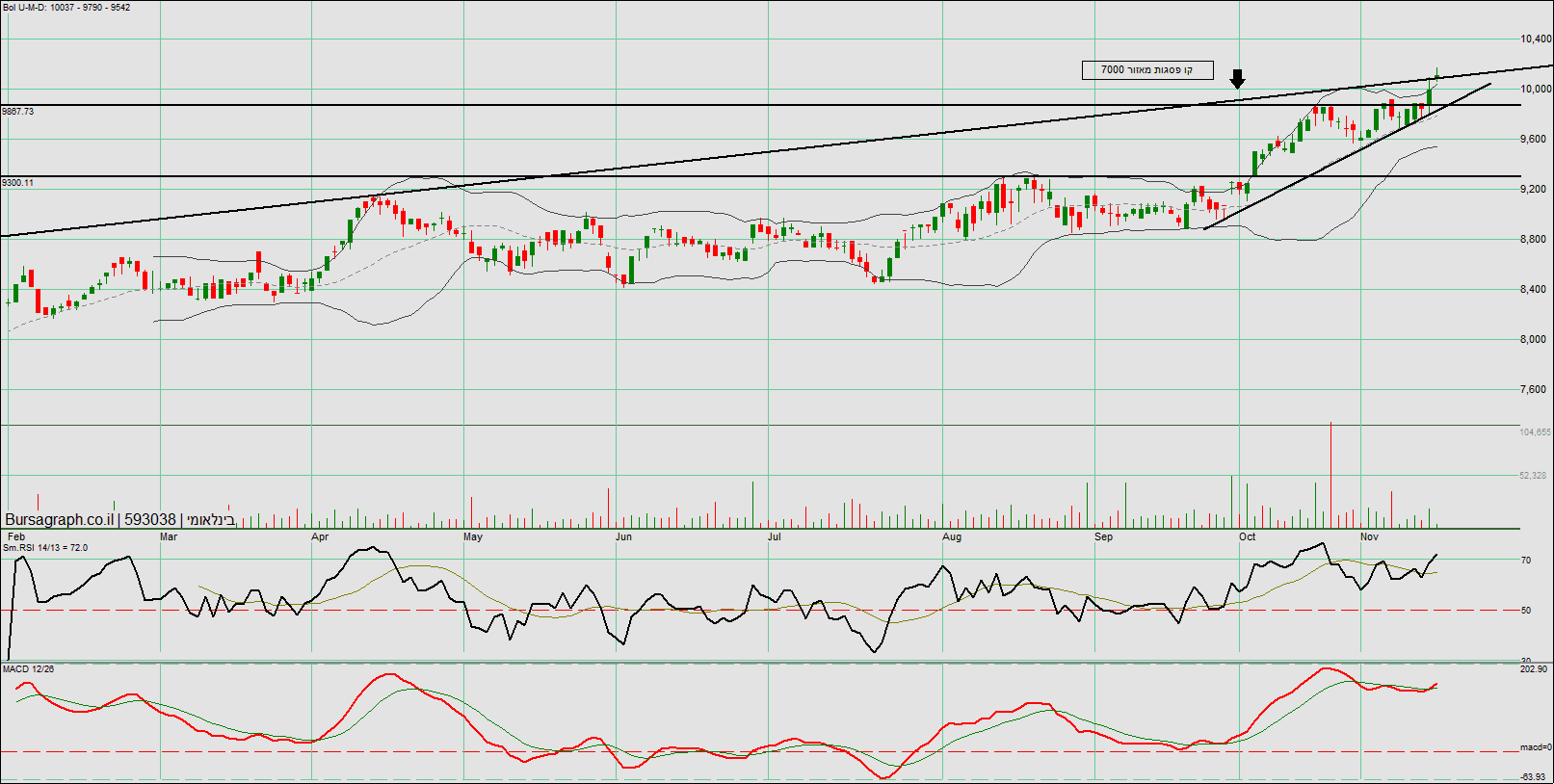Select the Oct month marker on time axis
This screenshot has height=784, width=1554.
click(1247, 536)
